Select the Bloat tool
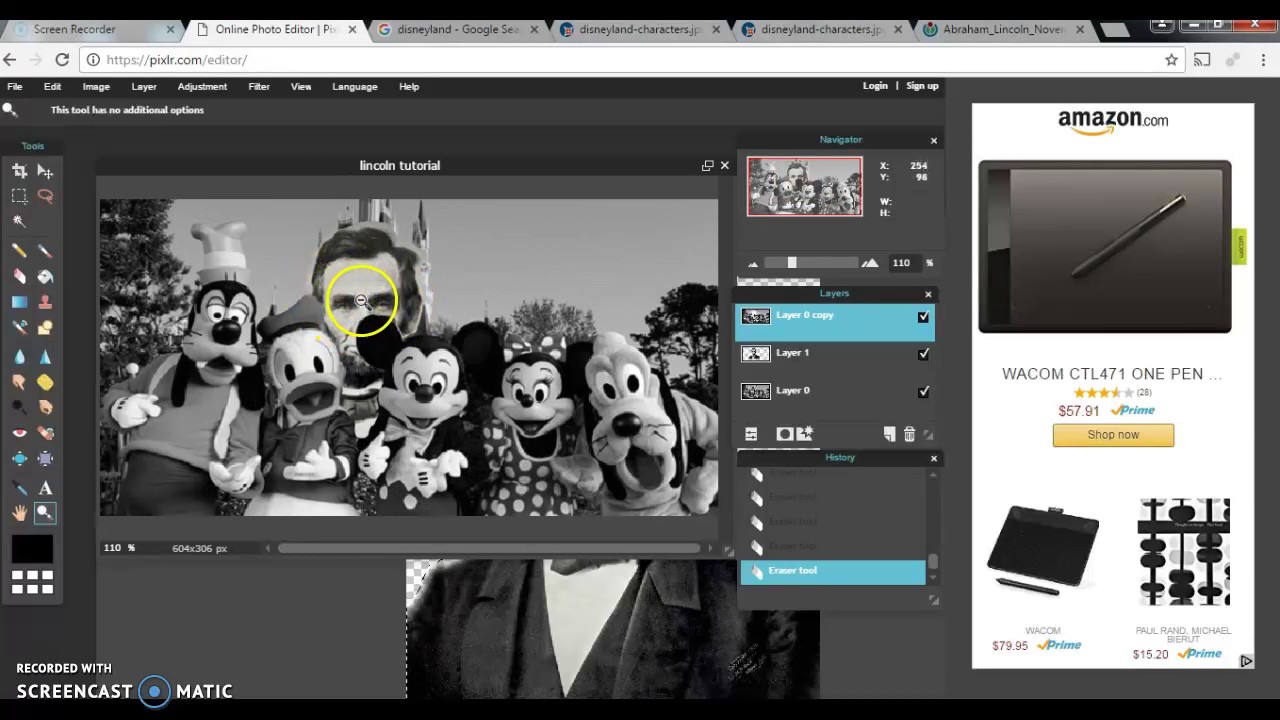1280x720 pixels. 19,459
